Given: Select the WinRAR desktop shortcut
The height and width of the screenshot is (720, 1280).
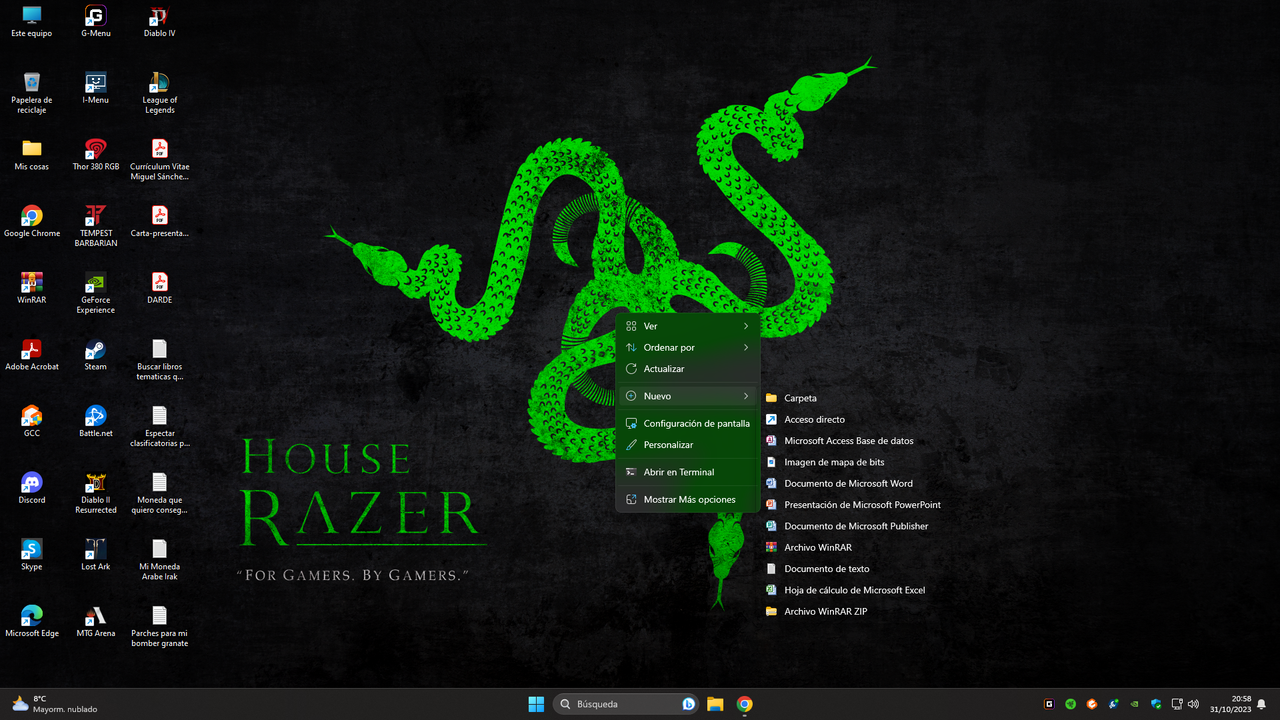Looking at the screenshot, I should 32,288.
